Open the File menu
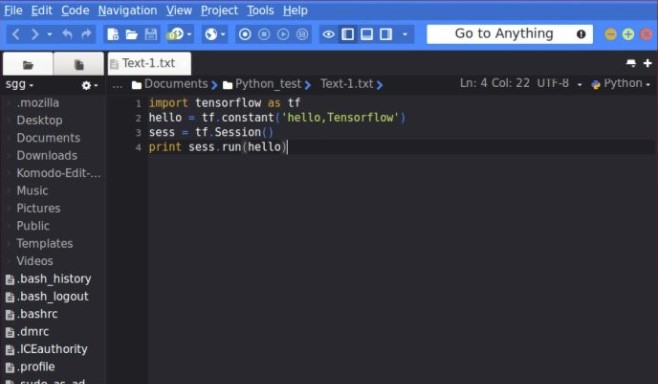The height and width of the screenshot is (384, 658). pos(13,10)
